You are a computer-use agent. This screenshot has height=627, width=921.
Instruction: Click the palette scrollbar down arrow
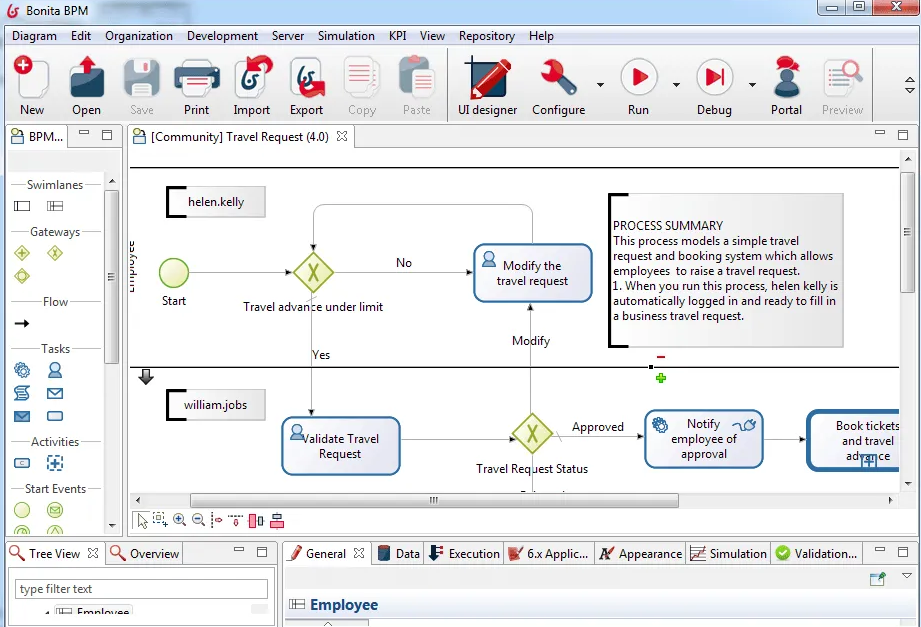pos(112,526)
